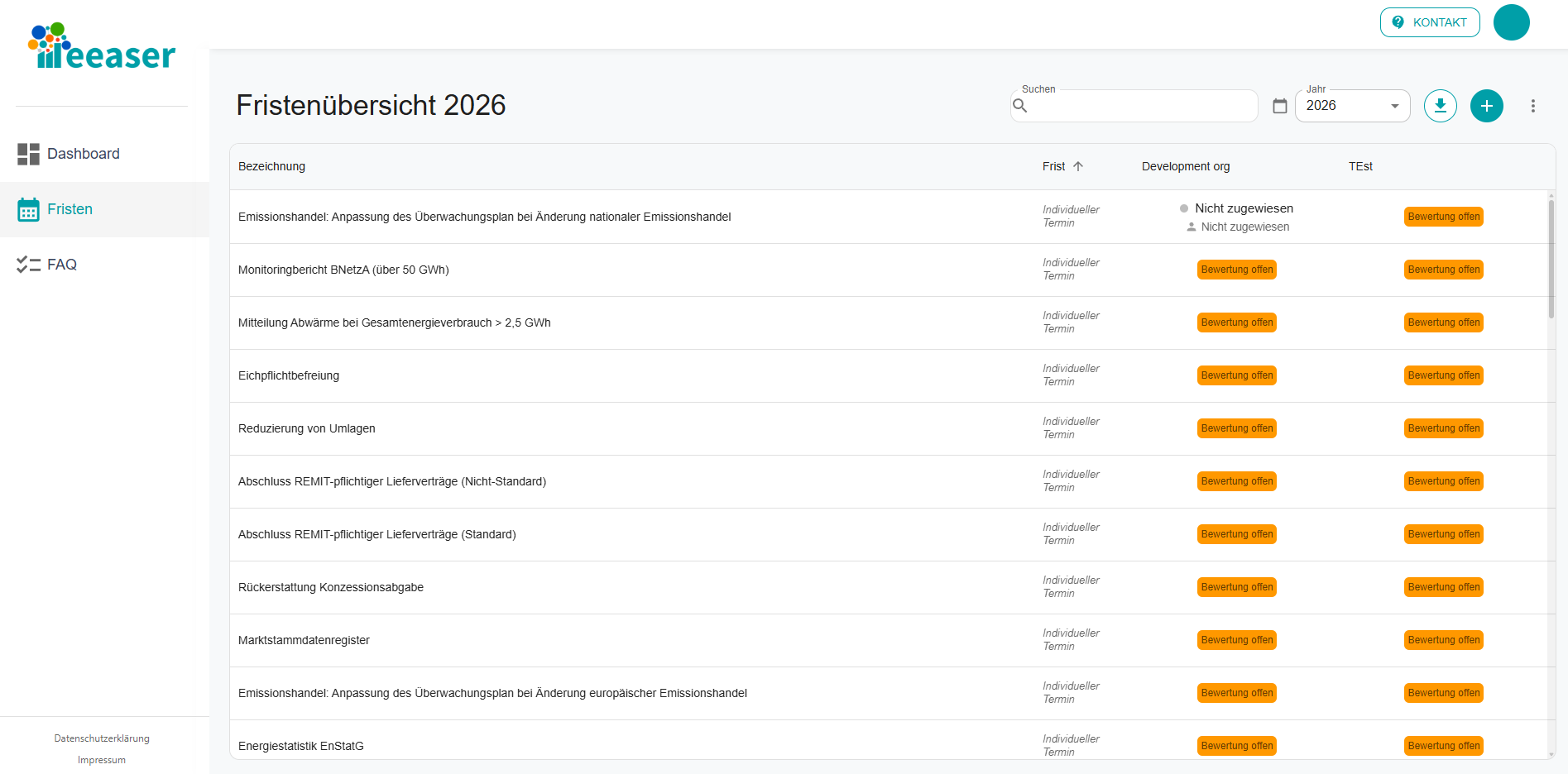Click the eeaser logo
Viewport: 1568px width, 774px height.
[x=103, y=47]
